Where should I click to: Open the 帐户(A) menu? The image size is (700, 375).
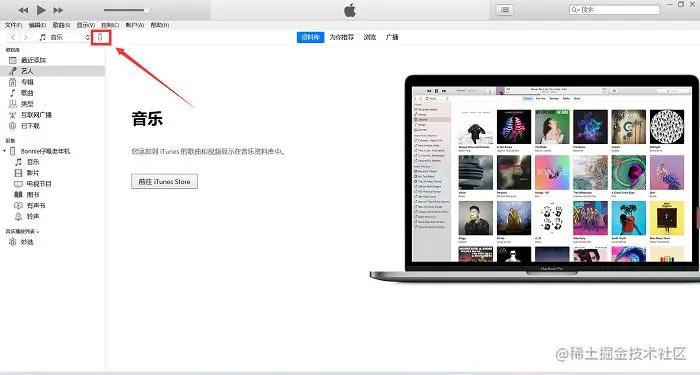pyautogui.click(x=134, y=25)
